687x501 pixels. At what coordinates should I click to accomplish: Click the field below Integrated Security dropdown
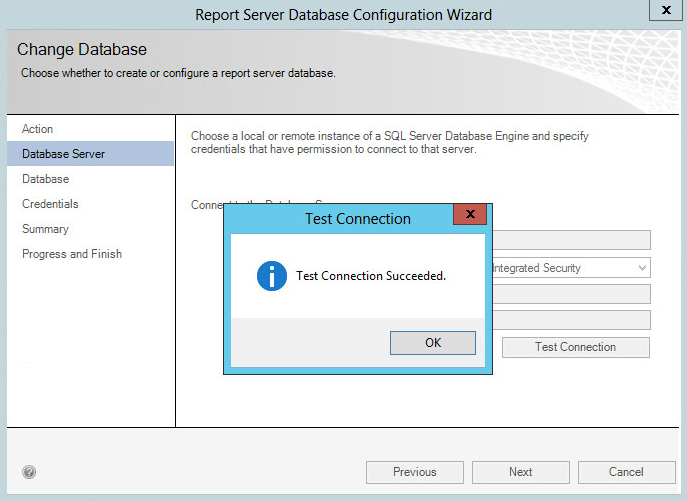[x=571, y=294]
